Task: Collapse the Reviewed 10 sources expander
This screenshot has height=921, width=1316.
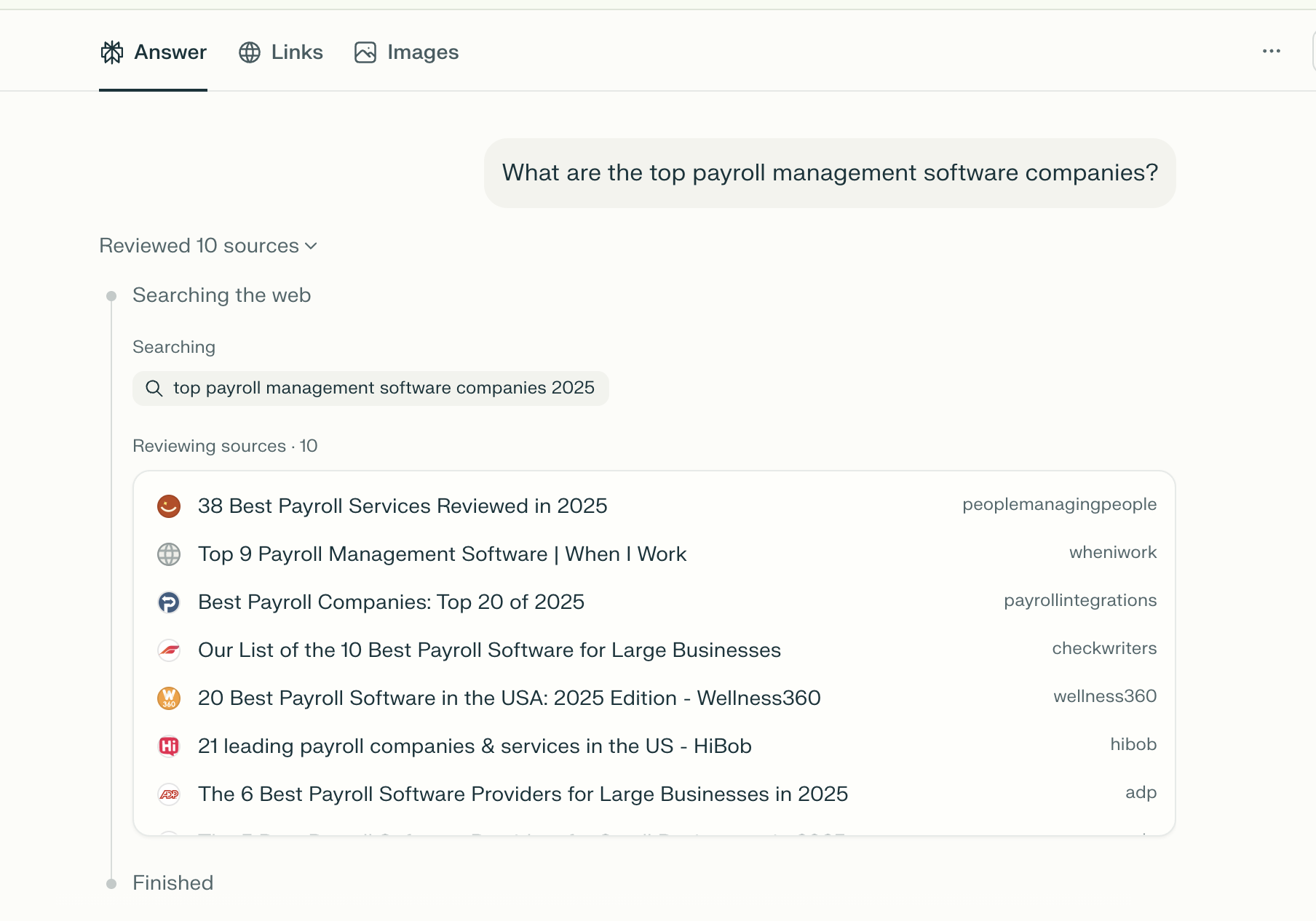Action: [208, 246]
